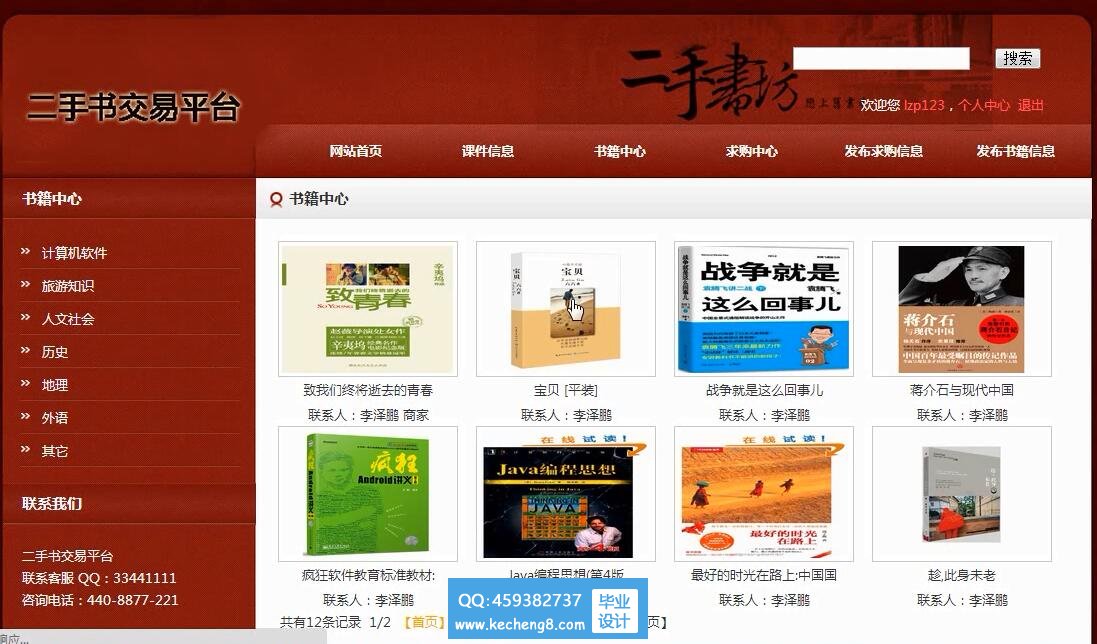Screen dimensions: 1097x644
Task: Select 旅游知识 category in sidebar
Action: pyautogui.click(x=67, y=286)
